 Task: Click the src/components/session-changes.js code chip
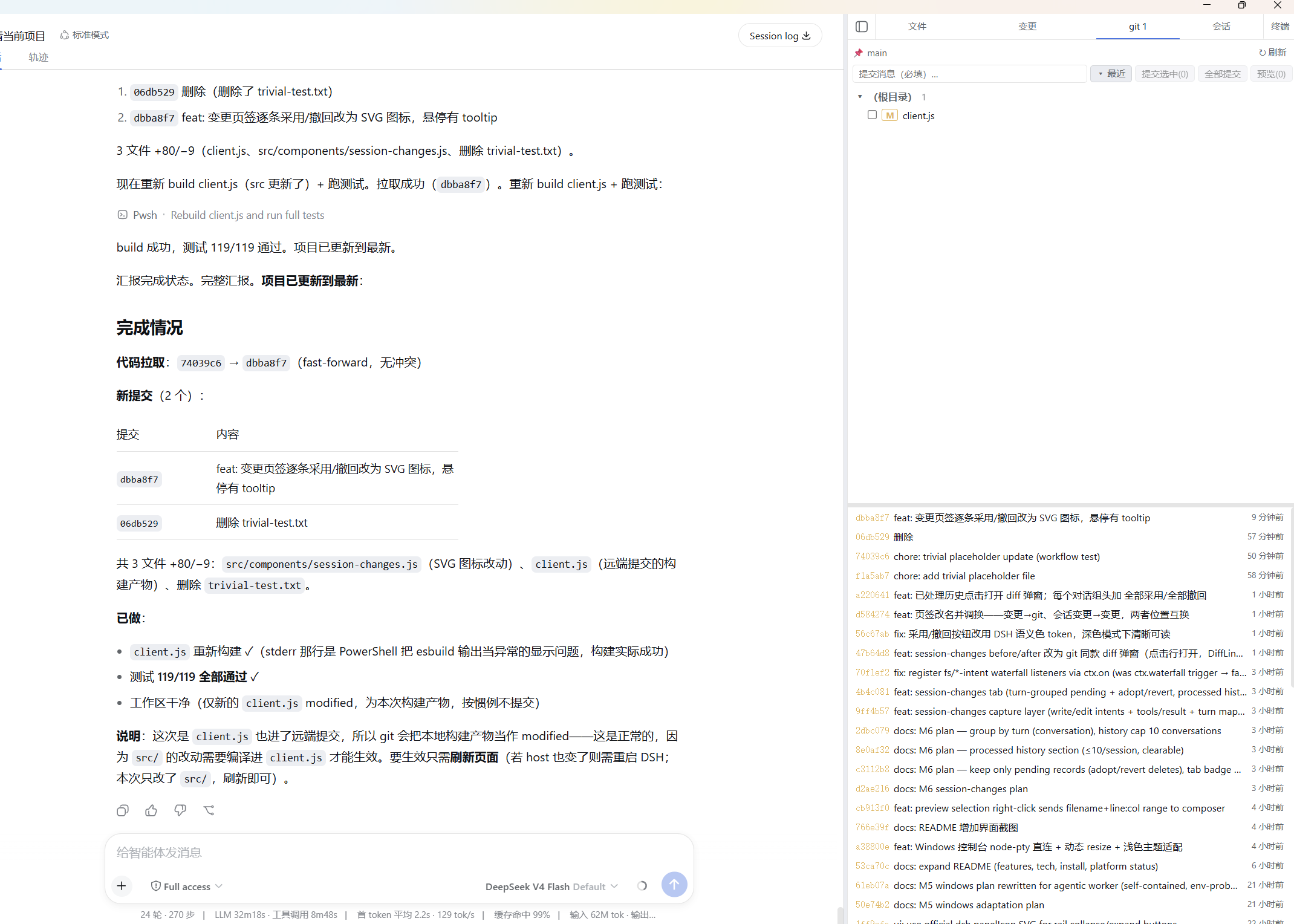coord(322,564)
